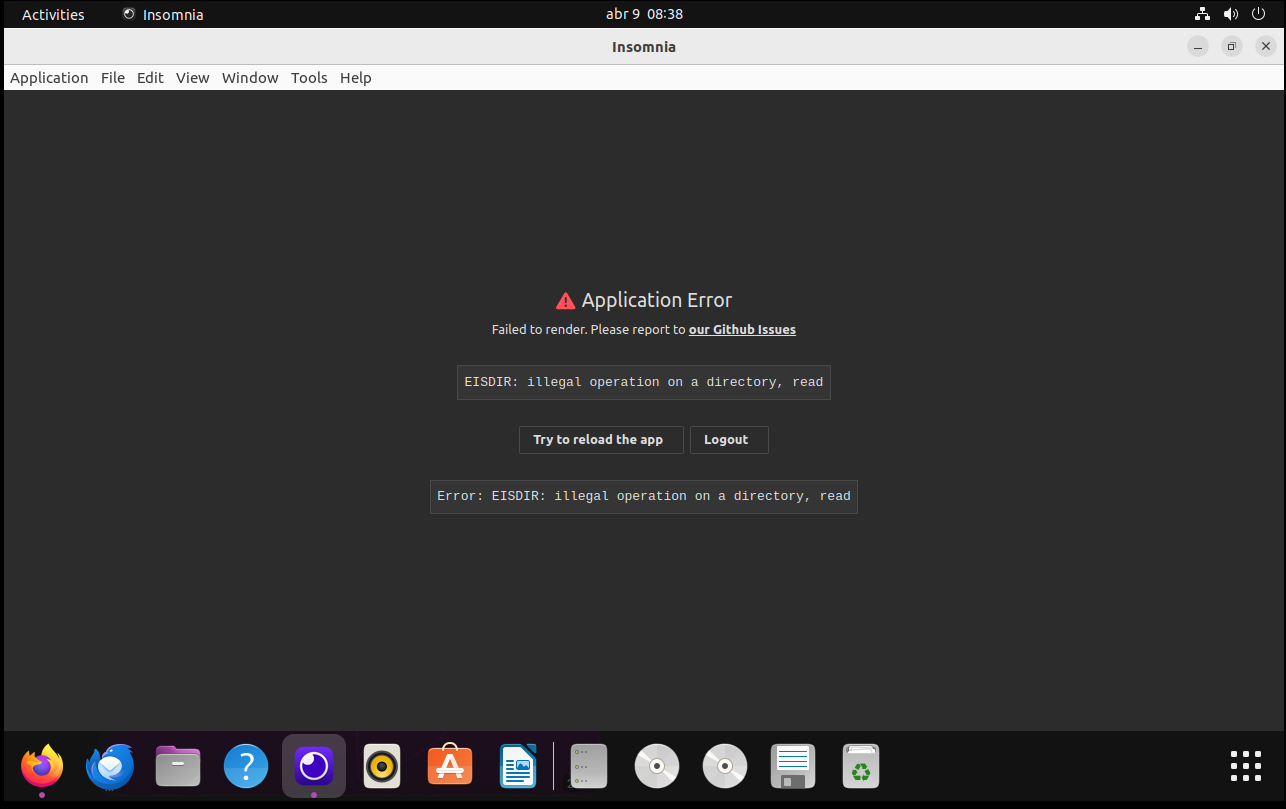Click the power icon in top bar
Viewport: 1286px width, 809px height.
(1259, 14)
